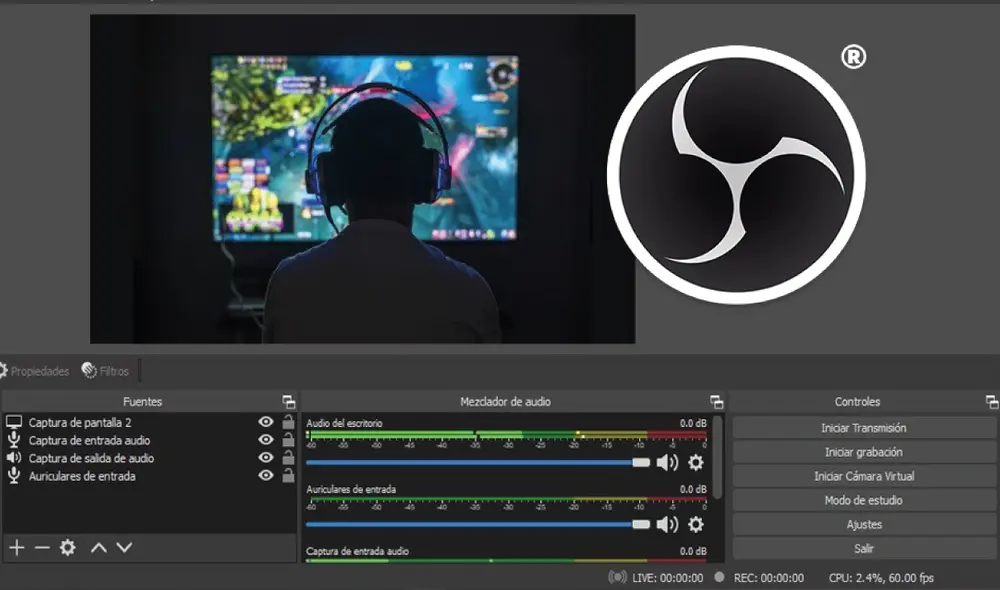This screenshot has width=1000, height=590.
Task: Toggle lock on Auriculares de entrada source
Action: (x=288, y=476)
